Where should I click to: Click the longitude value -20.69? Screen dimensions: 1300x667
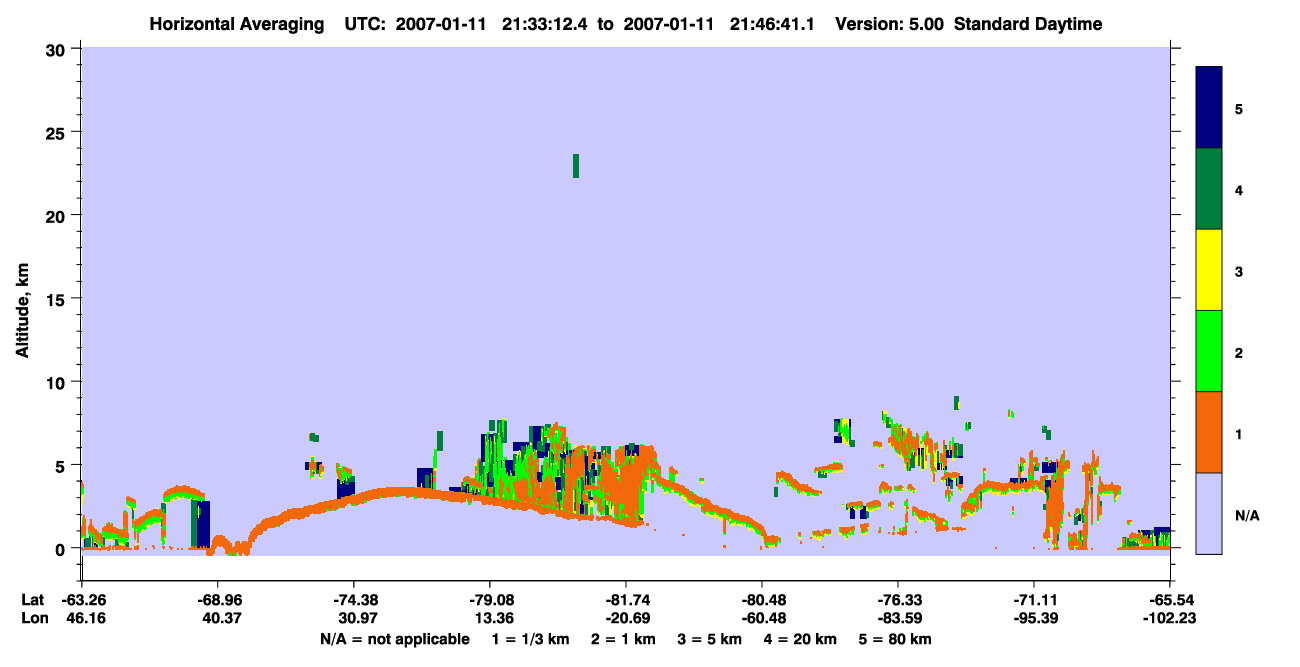(x=626, y=618)
